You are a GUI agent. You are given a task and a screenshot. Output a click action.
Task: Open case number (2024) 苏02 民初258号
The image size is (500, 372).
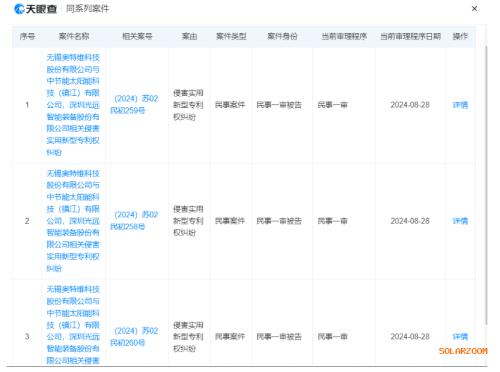pyautogui.click(x=134, y=220)
